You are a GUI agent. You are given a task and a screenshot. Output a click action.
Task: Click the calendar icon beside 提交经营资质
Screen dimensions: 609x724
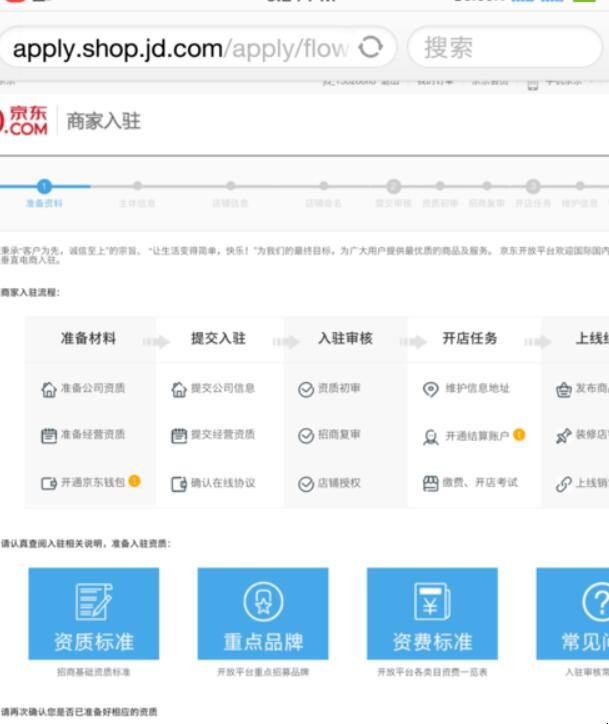[x=179, y=435]
